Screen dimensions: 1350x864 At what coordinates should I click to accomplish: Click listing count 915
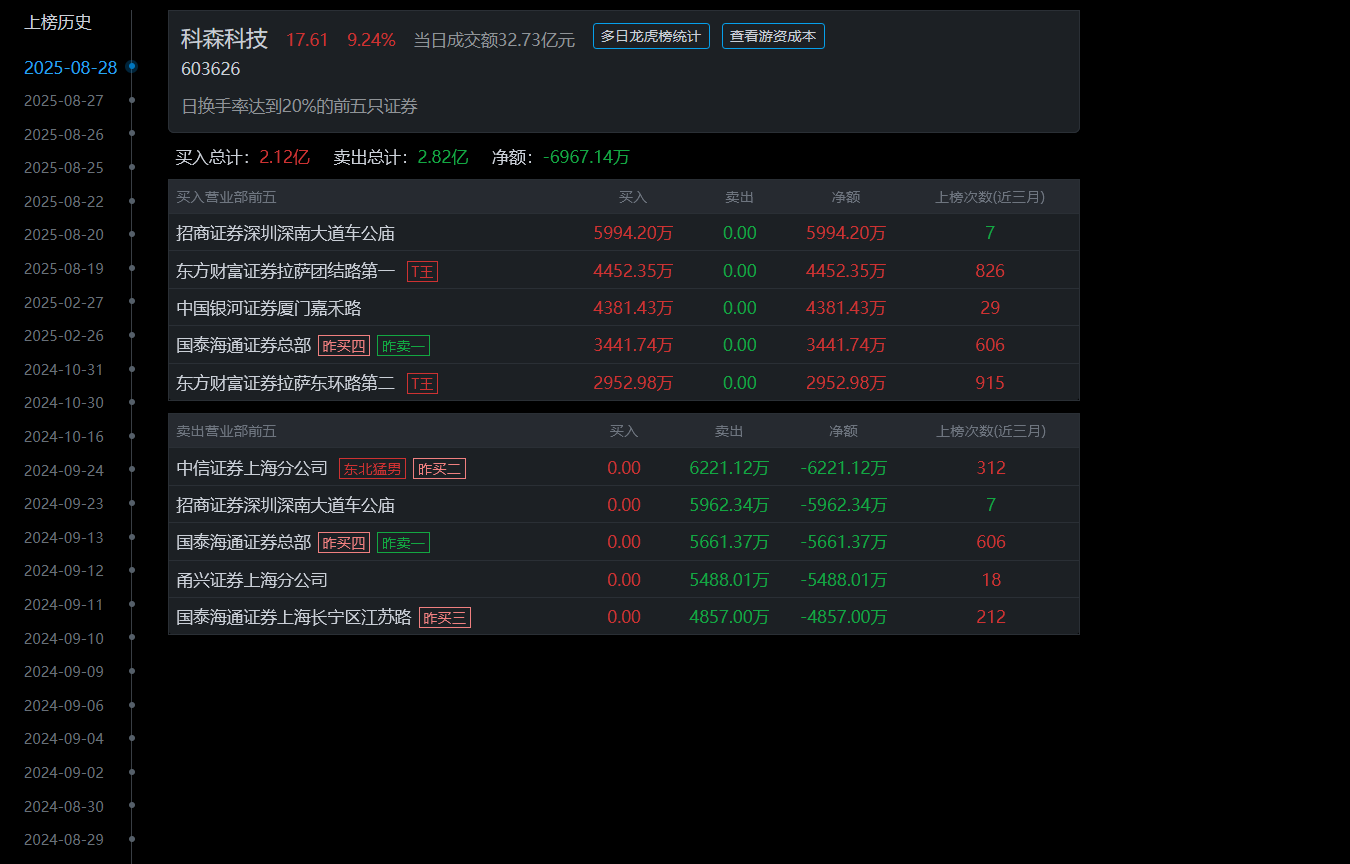click(990, 383)
